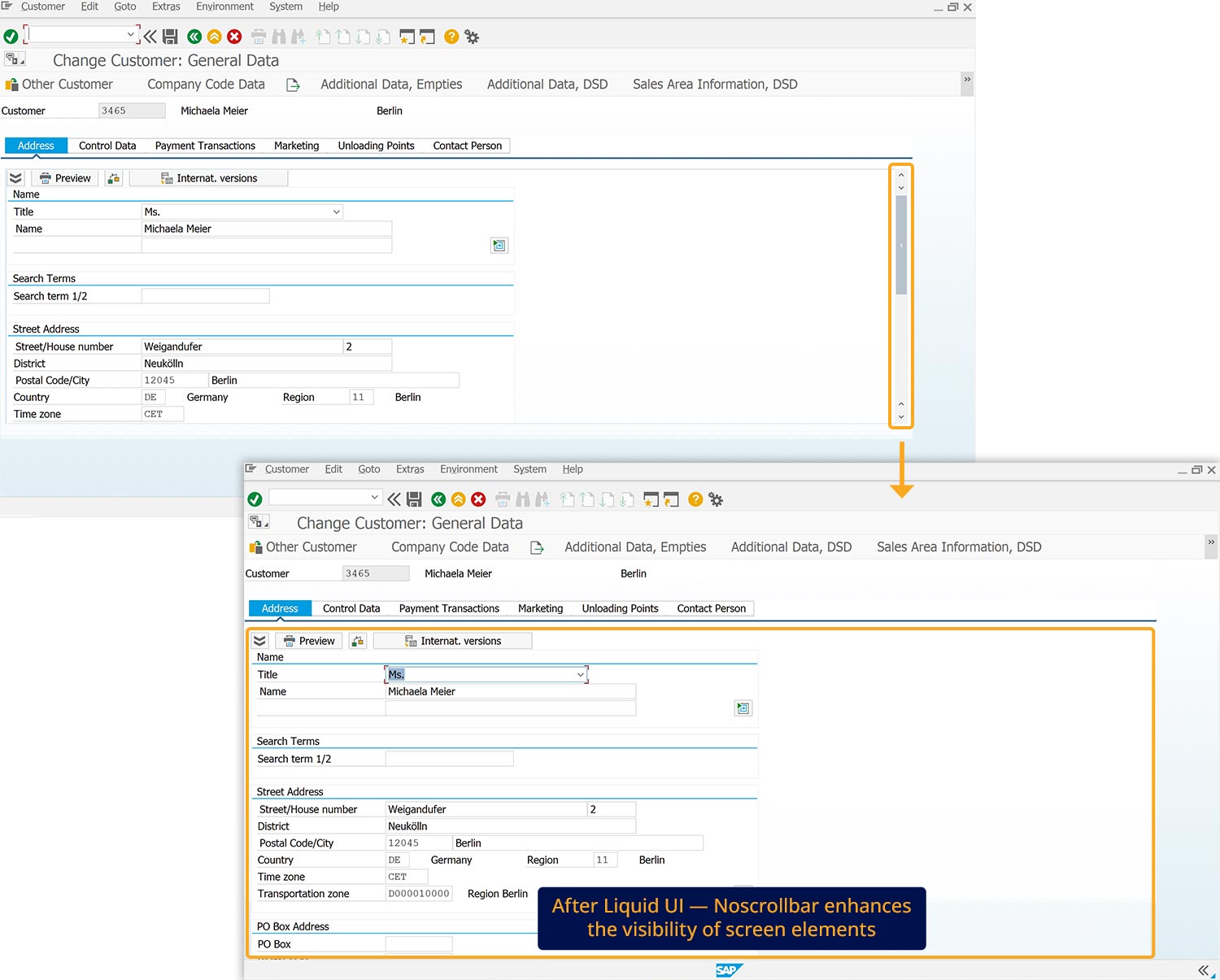Switch to Marketing tab in lower window

pos(540,608)
